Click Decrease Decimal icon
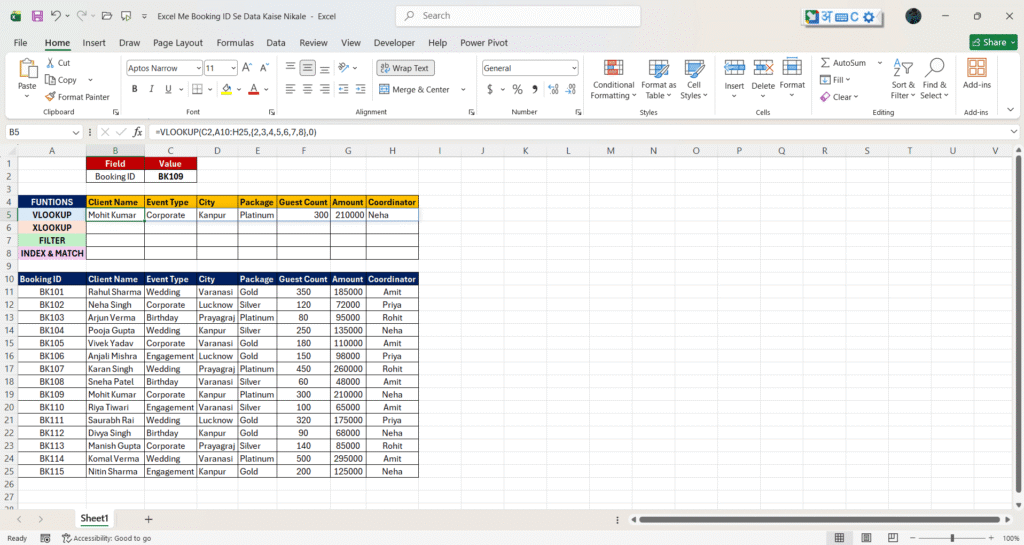The image size is (1024, 545). pos(571,89)
